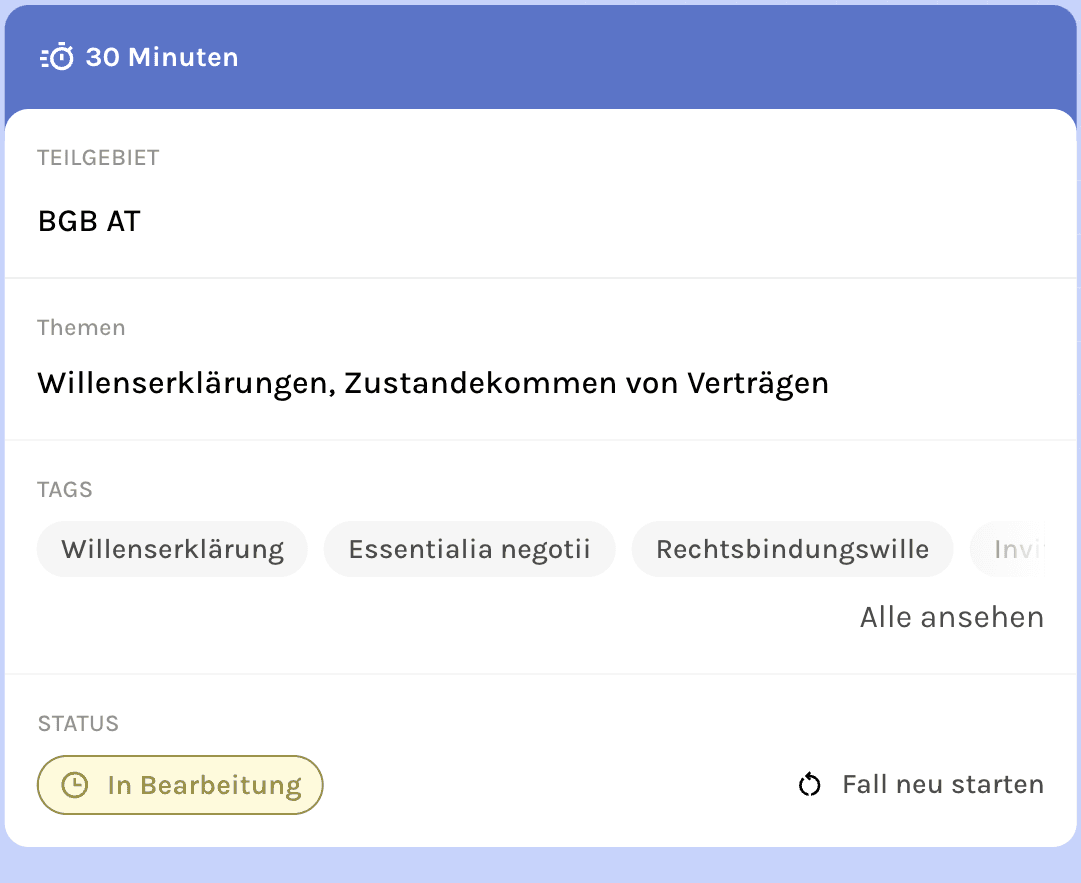Viewport: 1081px width, 883px height.
Task: Select the circular refresh icon beside Fall neu starten
Action: (x=809, y=784)
